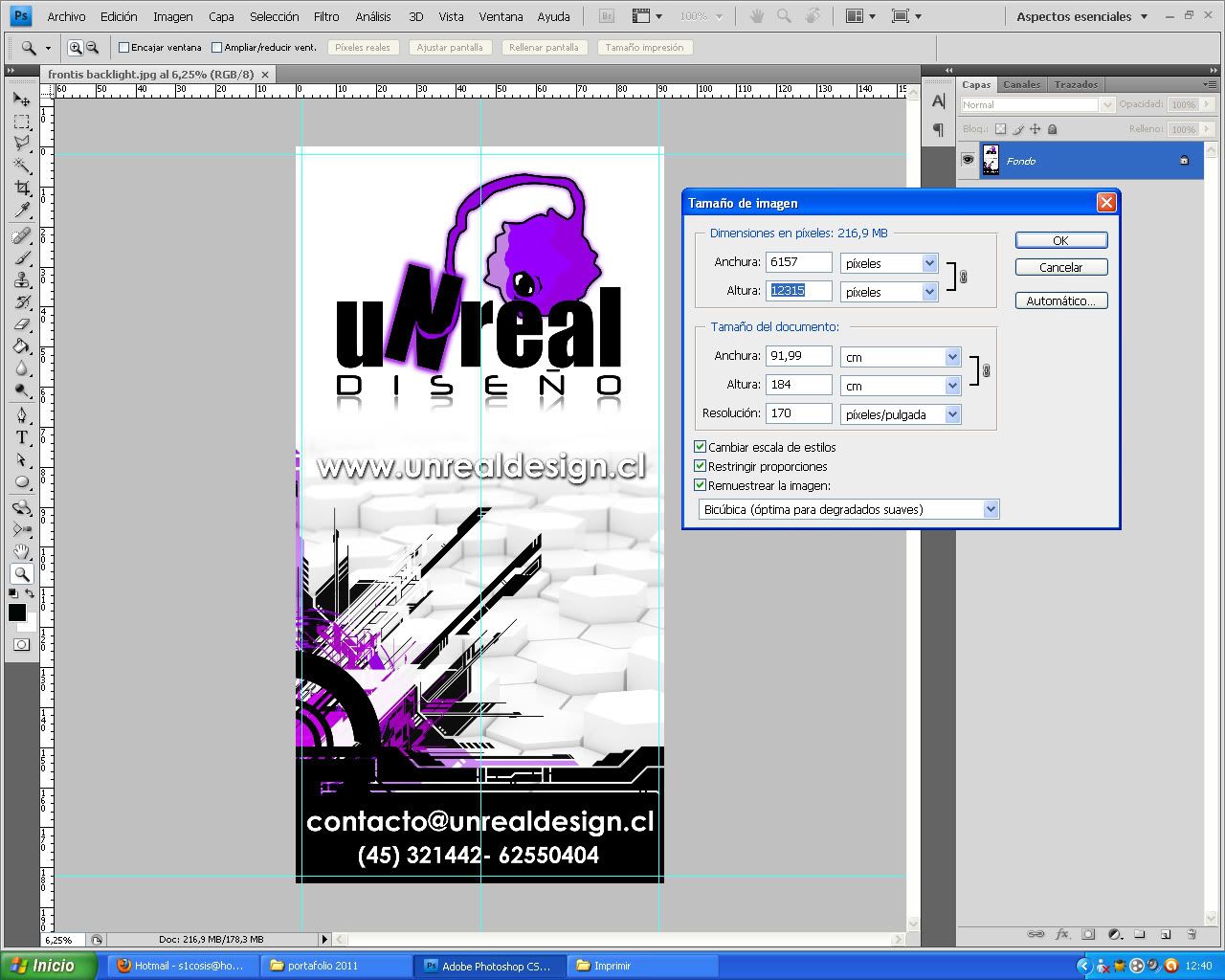Screen dimensions: 1225x980
Task: Click the Automático... button
Action: [1061, 301]
